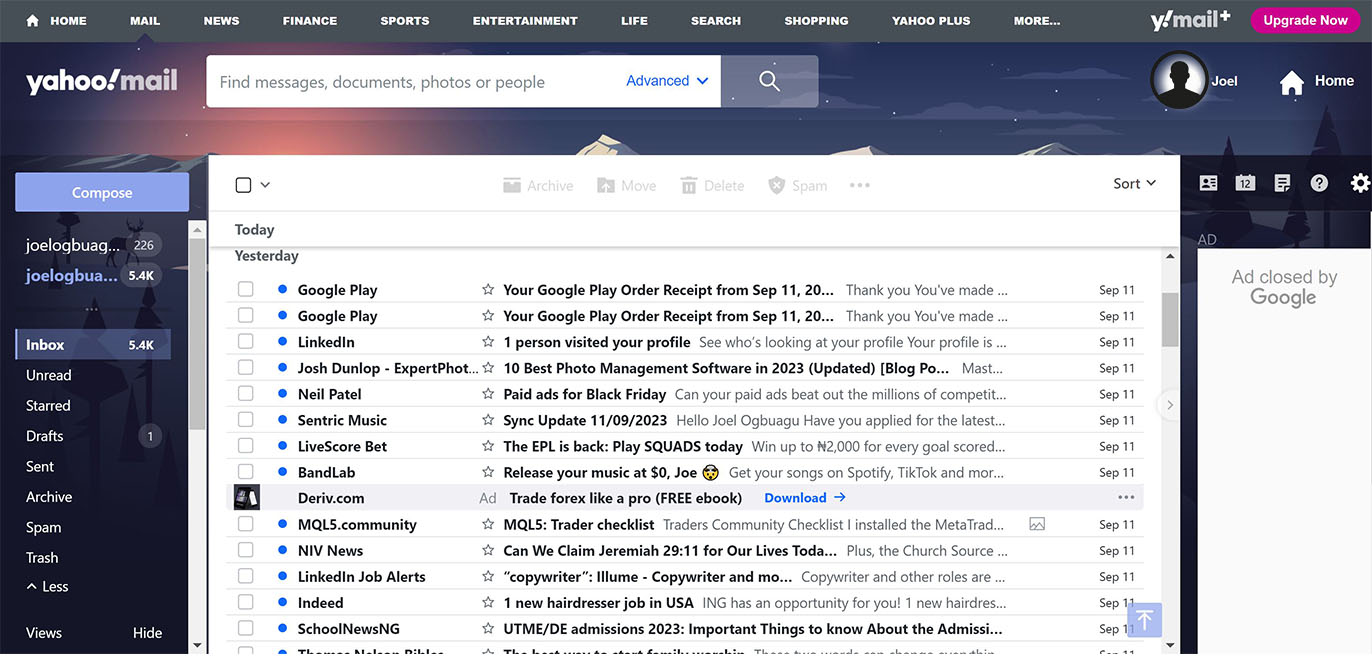Select the SchoolNewsNG email checkbox
1372x672 pixels.
point(246,628)
